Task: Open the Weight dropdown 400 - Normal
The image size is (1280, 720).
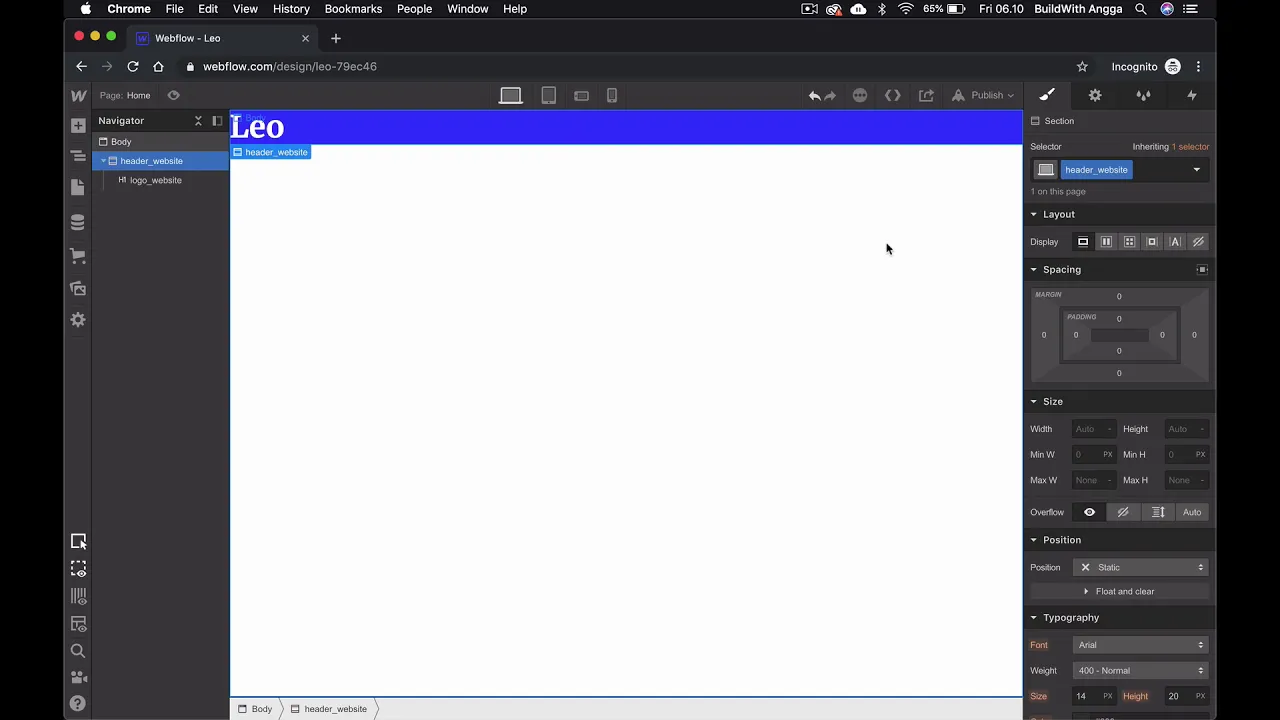Action: click(x=1141, y=671)
